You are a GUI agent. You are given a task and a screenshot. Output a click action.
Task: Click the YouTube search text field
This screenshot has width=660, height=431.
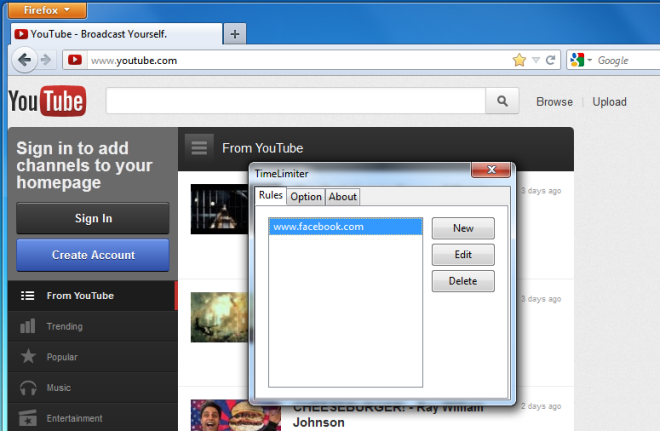pyautogui.click(x=296, y=101)
